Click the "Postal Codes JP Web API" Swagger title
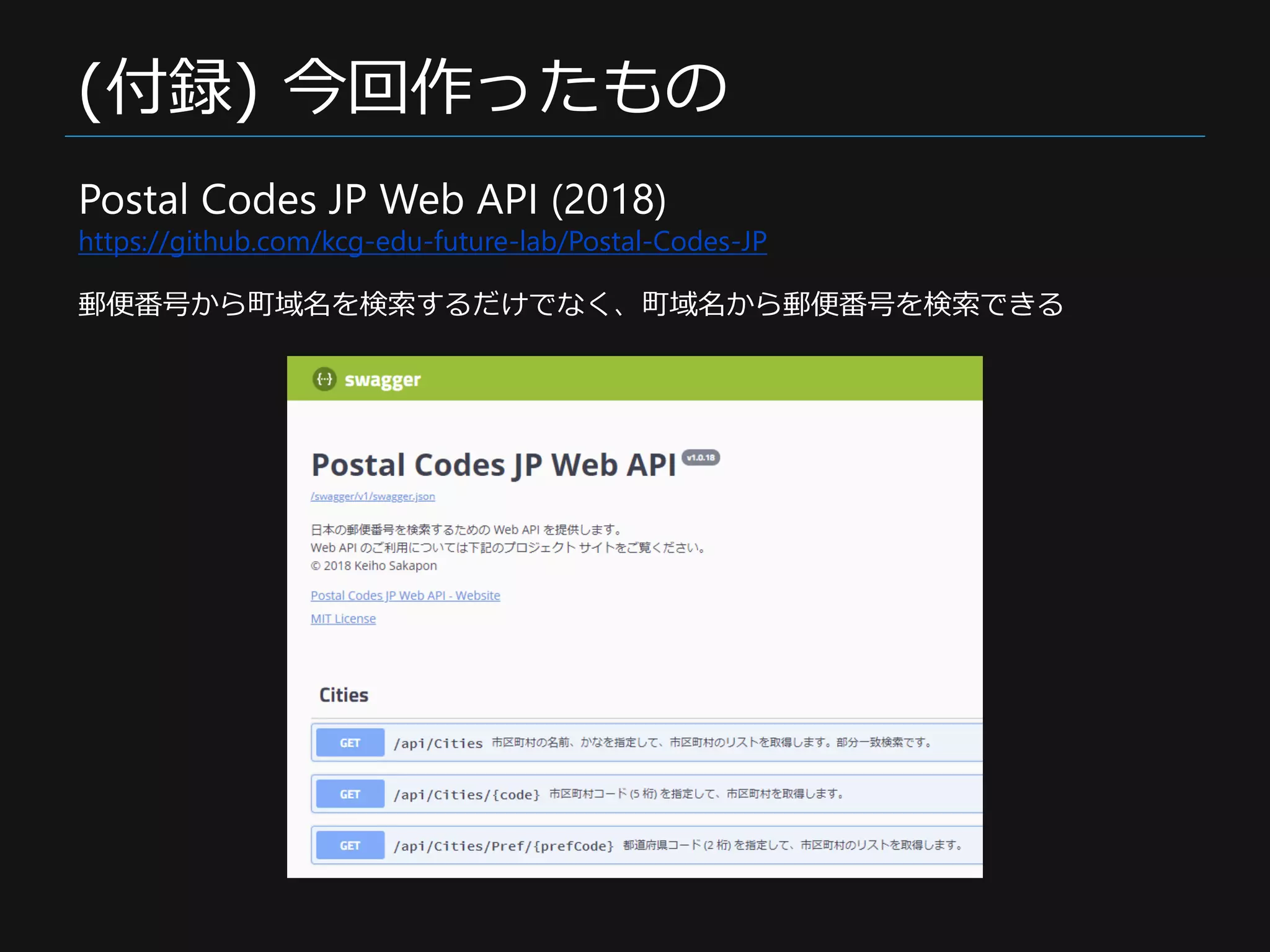This screenshot has height=952, width=1270. click(494, 465)
